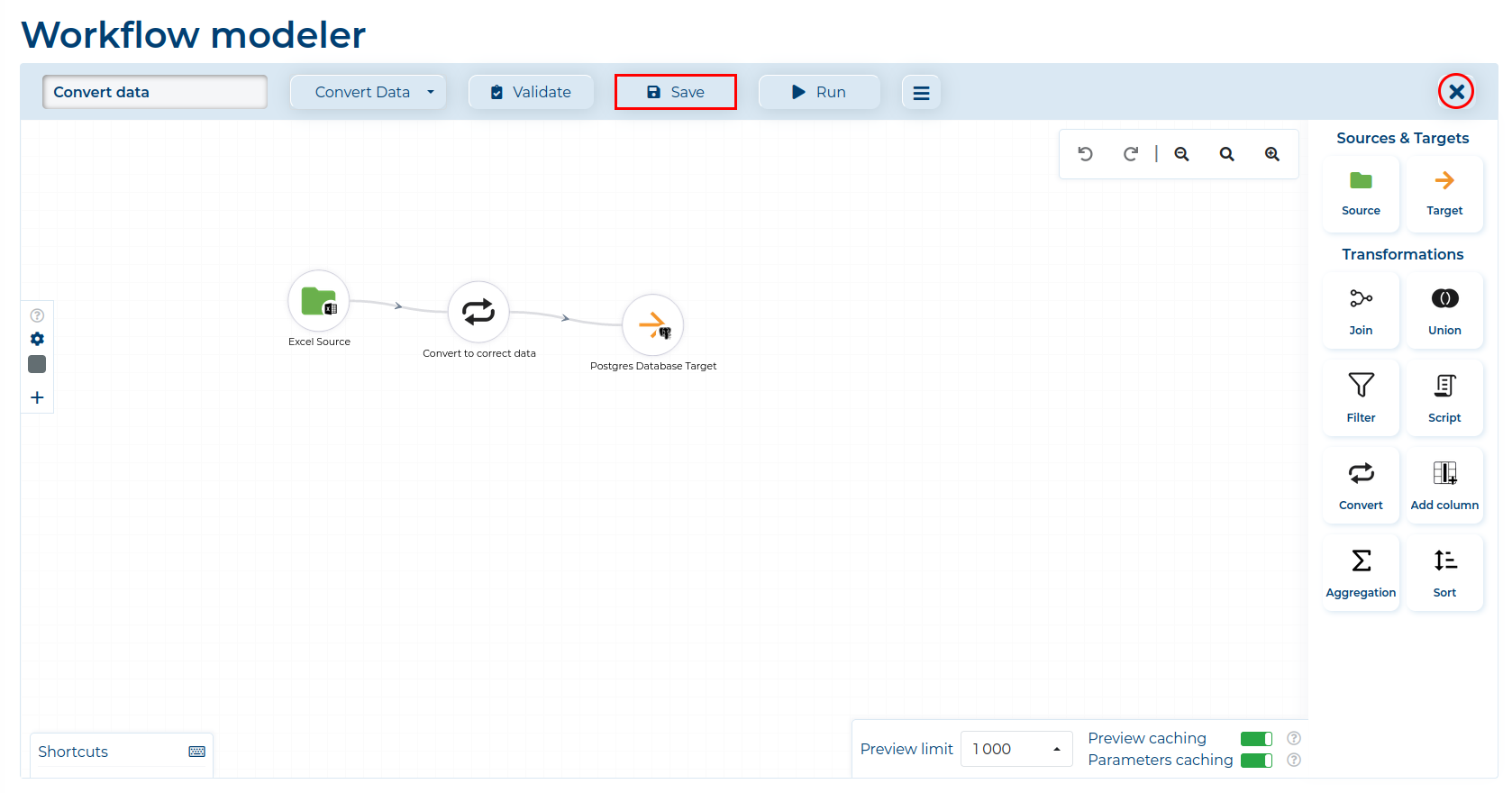
Task: Click the Preview caching label
Action: (x=1146, y=738)
